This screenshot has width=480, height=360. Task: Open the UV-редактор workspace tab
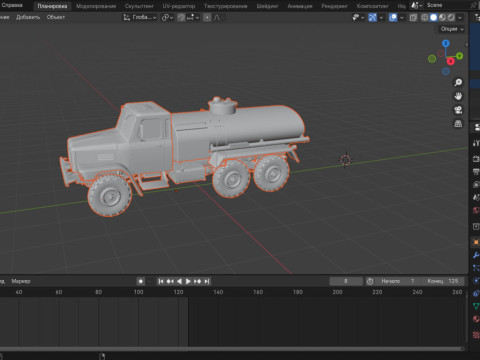coord(179,6)
